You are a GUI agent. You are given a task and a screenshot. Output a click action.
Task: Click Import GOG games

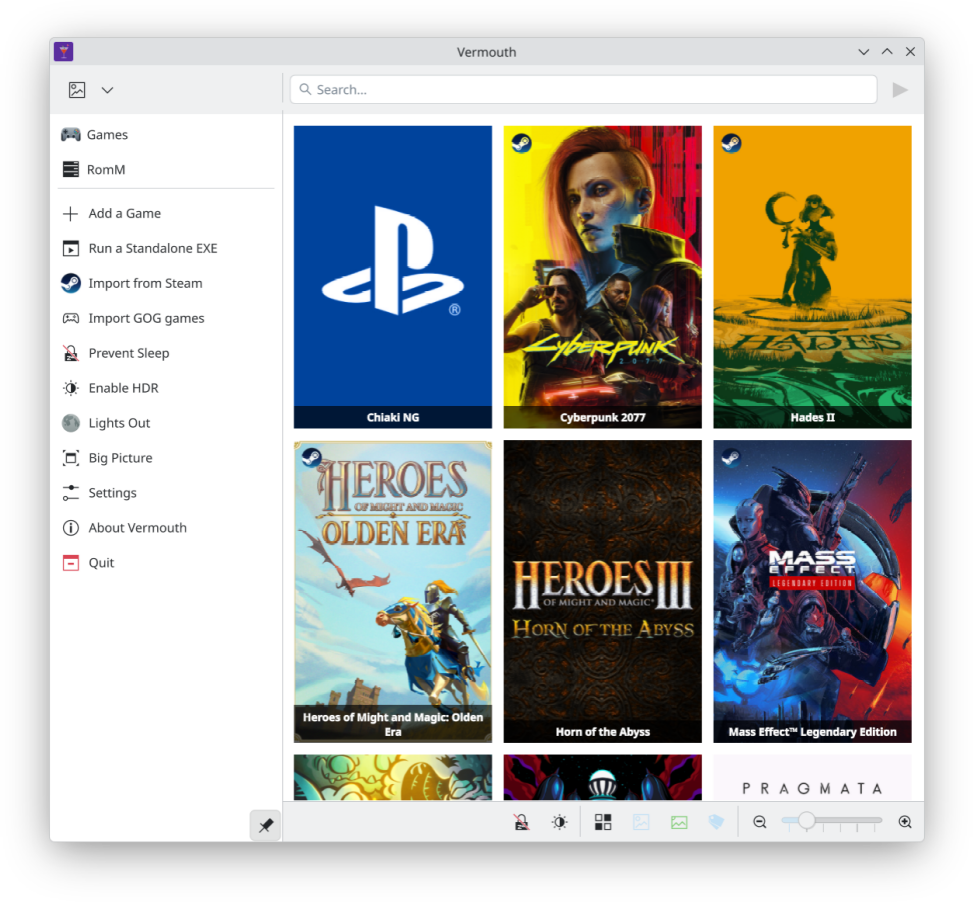166,318
